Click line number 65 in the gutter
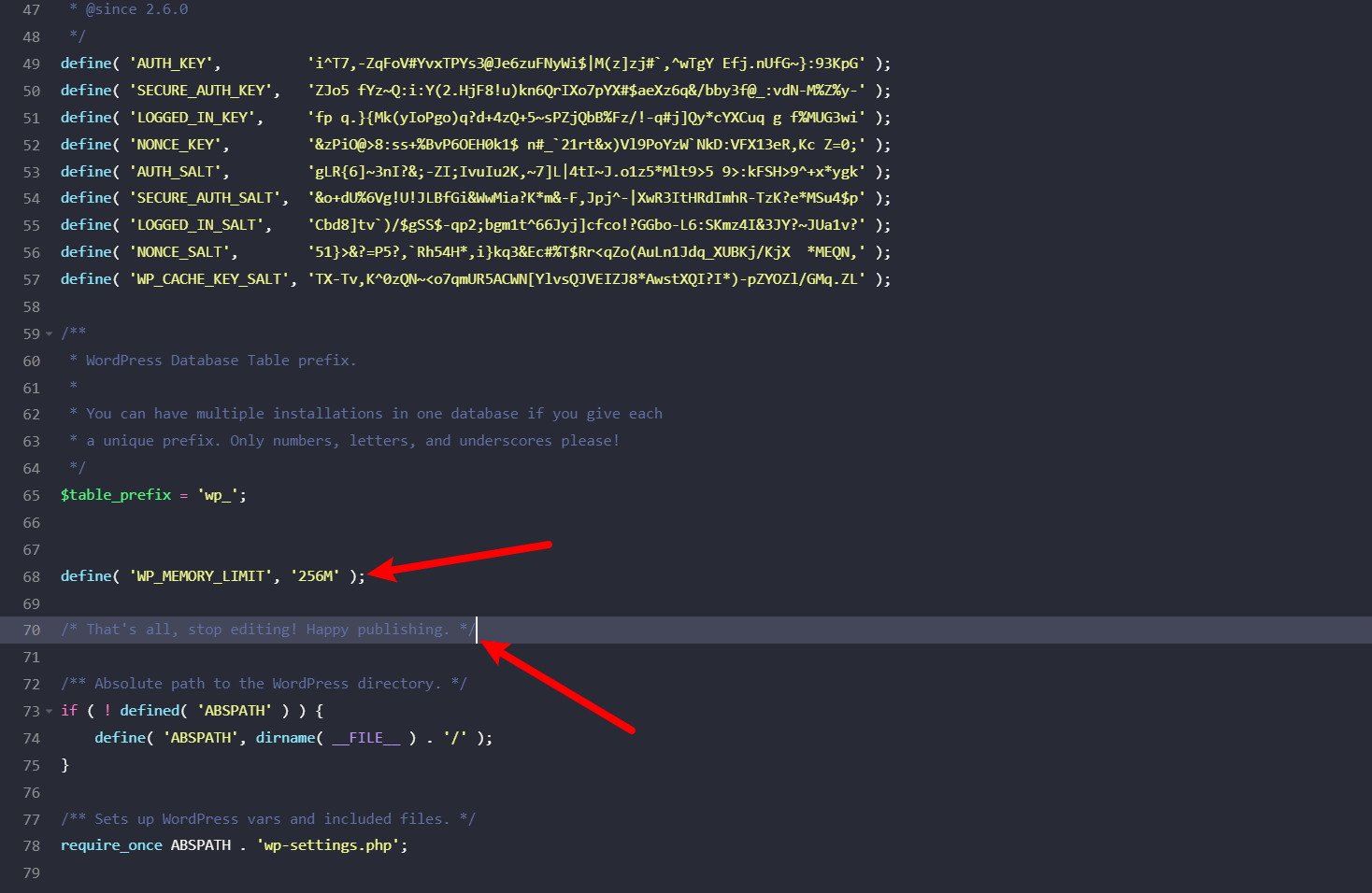Viewport: 1372px width, 893px height. tap(31, 494)
